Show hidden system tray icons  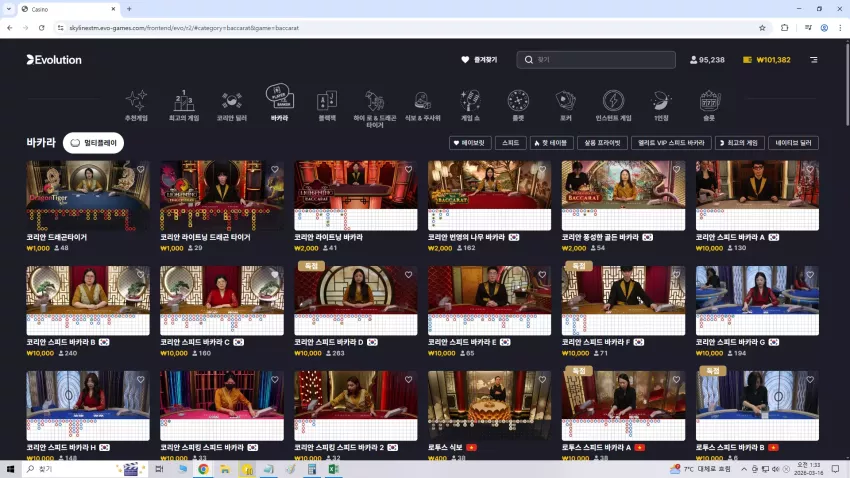(744, 469)
